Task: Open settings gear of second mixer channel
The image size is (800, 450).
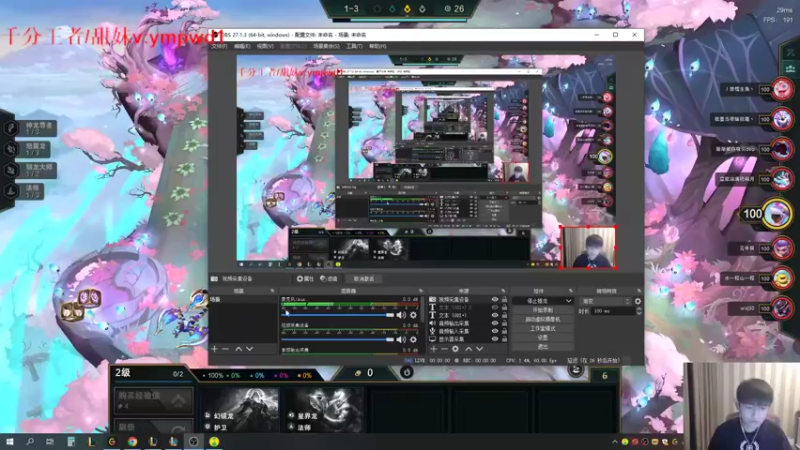Action: [413, 339]
